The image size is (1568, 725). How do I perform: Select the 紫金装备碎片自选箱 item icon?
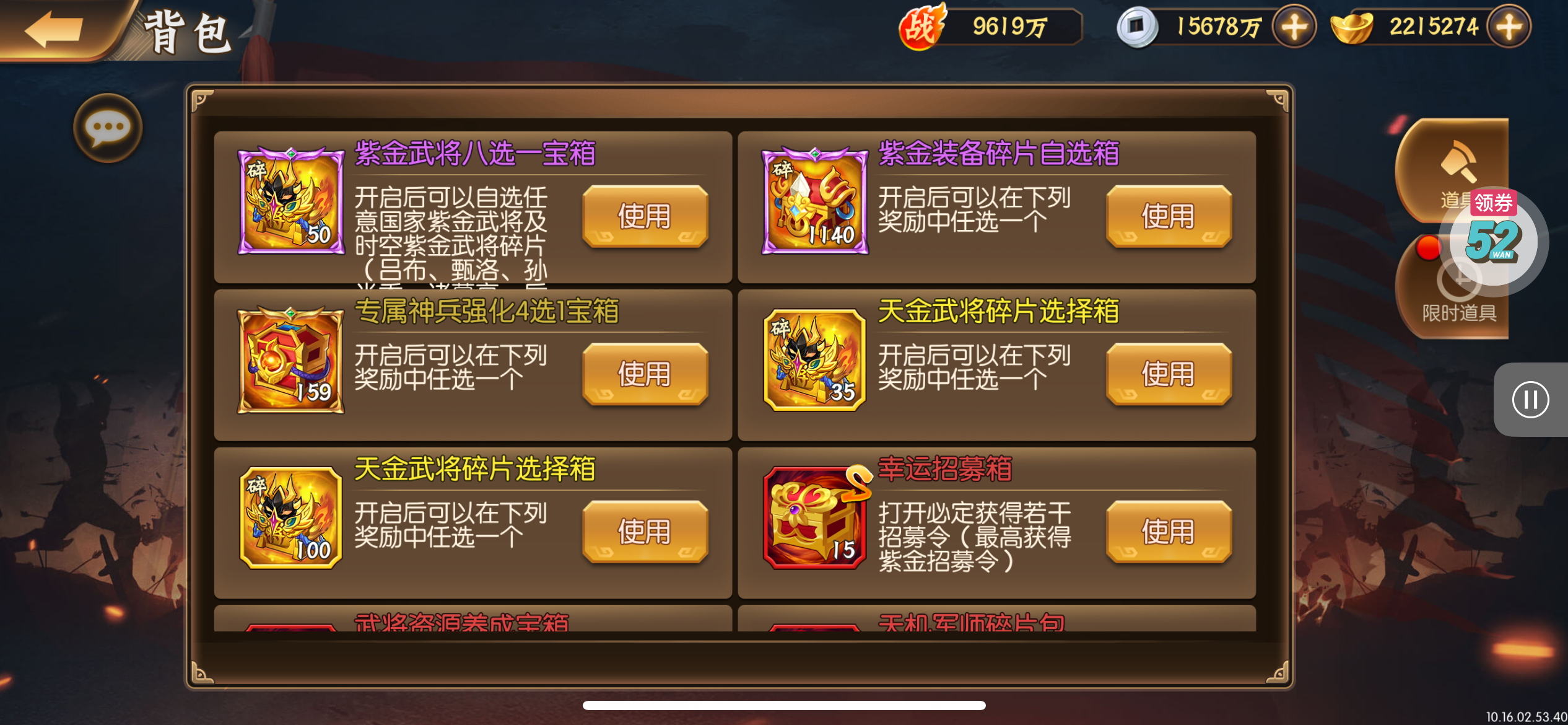coord(815,201)
